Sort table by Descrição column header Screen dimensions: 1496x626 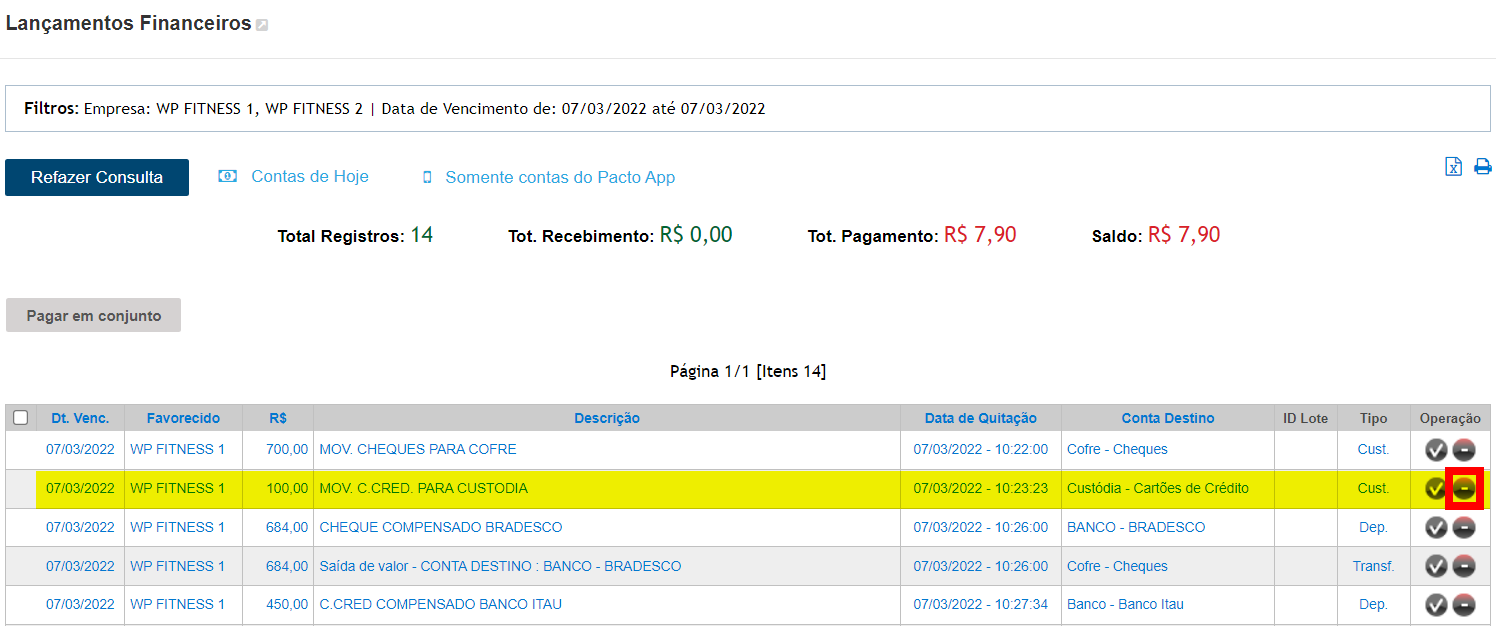[606, 418]
